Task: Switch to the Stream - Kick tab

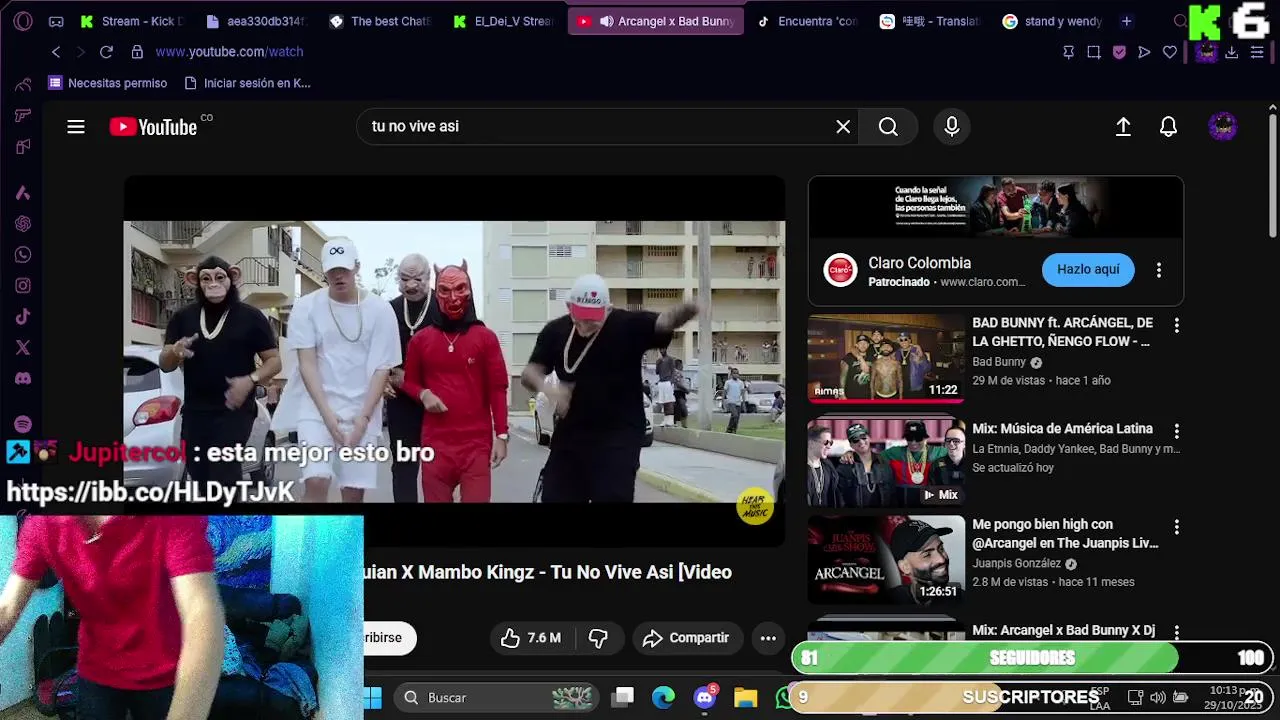Action: (131, 21)
